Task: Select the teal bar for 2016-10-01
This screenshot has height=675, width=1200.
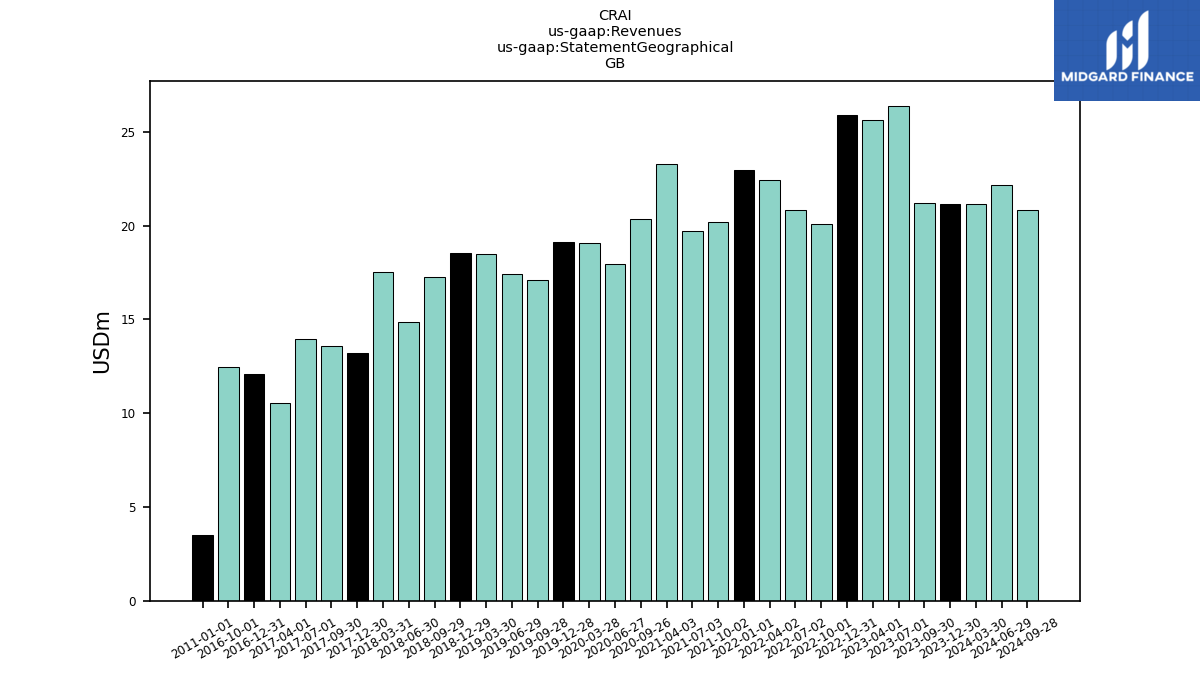Action: tap(229, 484)
